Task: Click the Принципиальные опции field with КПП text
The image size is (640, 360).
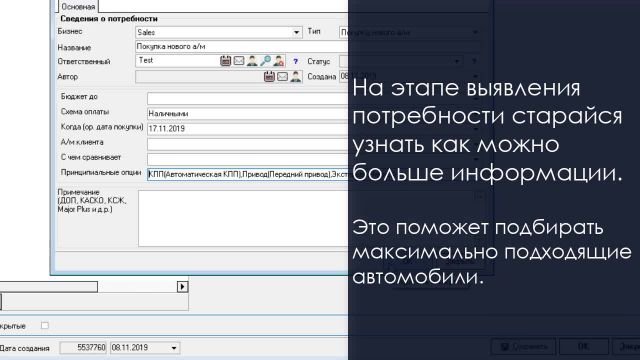Action: pos(248,174)
